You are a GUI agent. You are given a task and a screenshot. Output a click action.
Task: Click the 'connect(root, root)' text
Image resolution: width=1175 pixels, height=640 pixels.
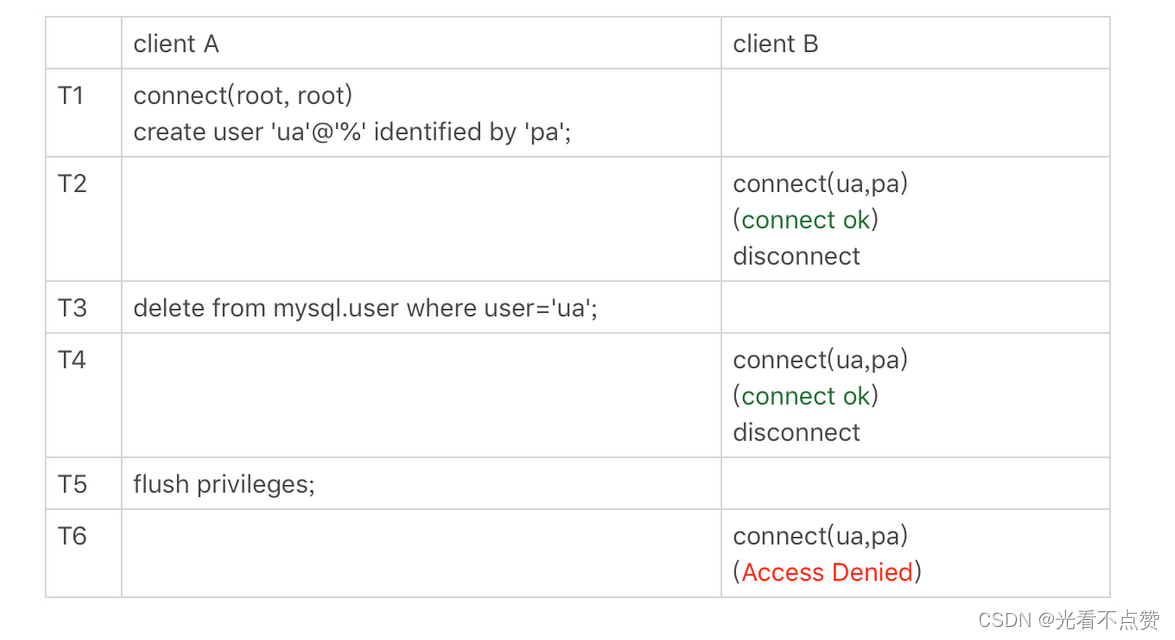pos(243,96)
